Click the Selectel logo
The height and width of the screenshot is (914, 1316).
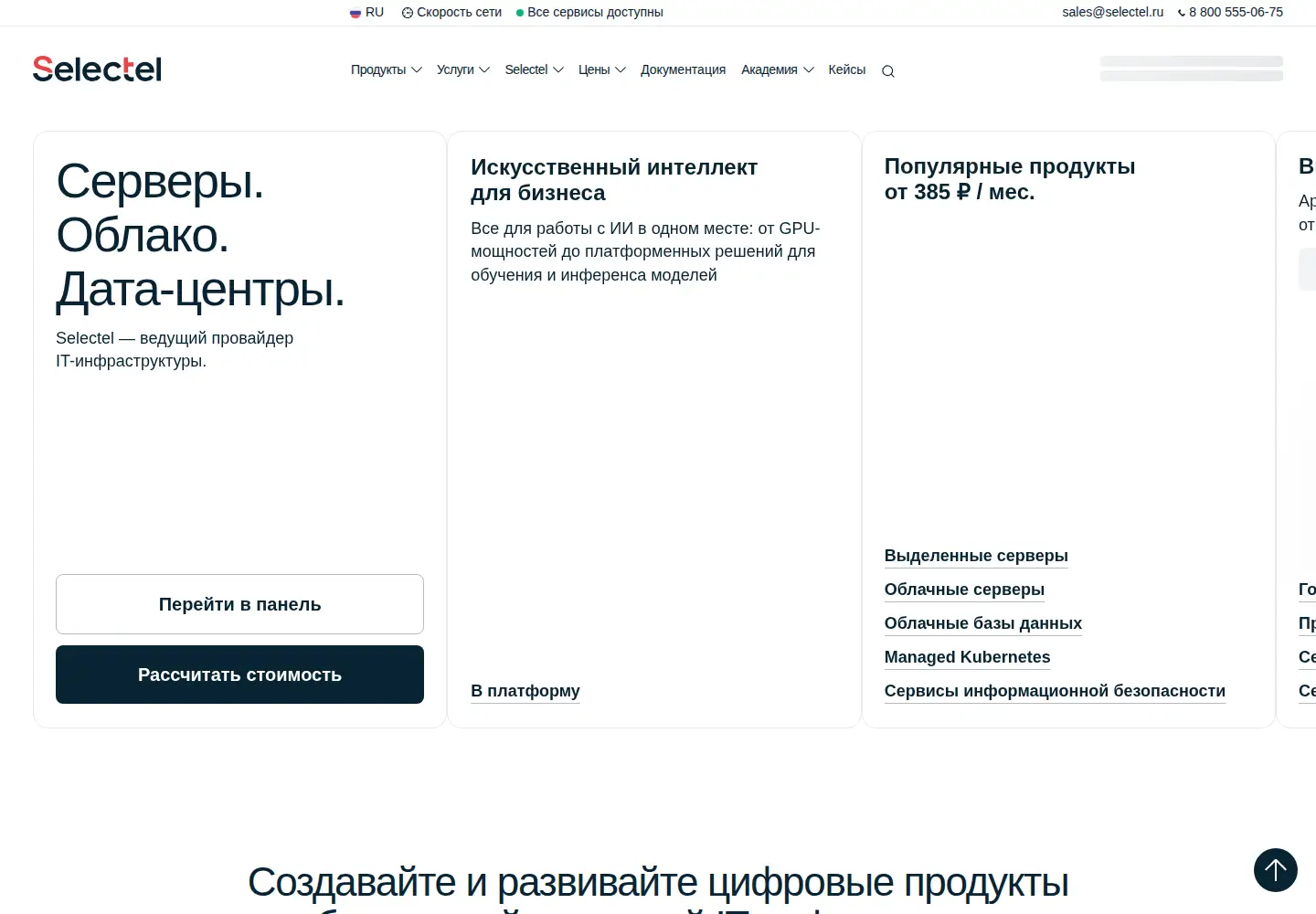click(x=97, y=69)
